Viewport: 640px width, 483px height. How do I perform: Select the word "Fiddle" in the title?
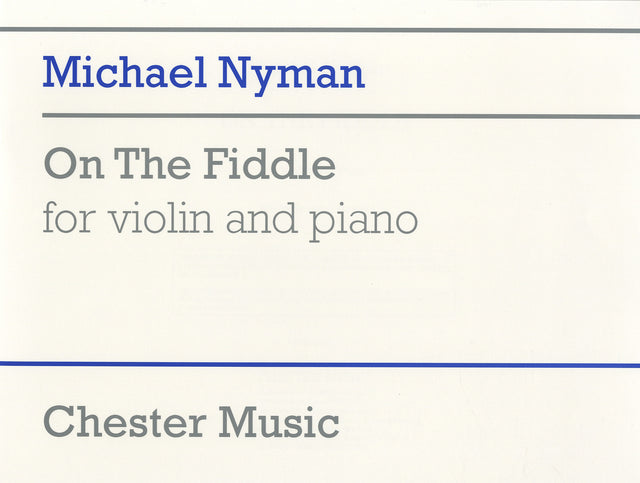pyautogui.click(x=272, y=165)
